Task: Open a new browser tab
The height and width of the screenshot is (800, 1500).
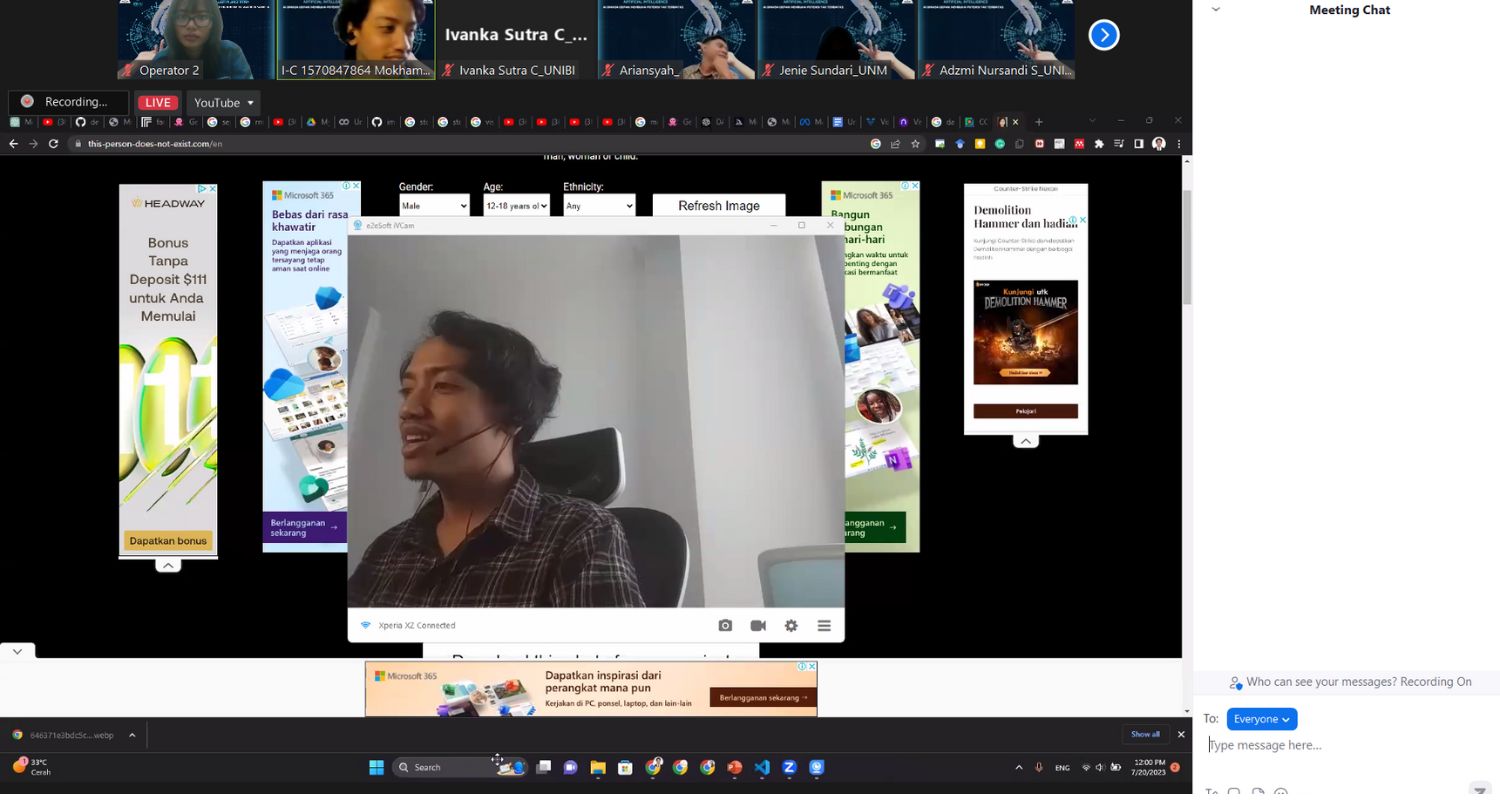Action: [1038, 122]
